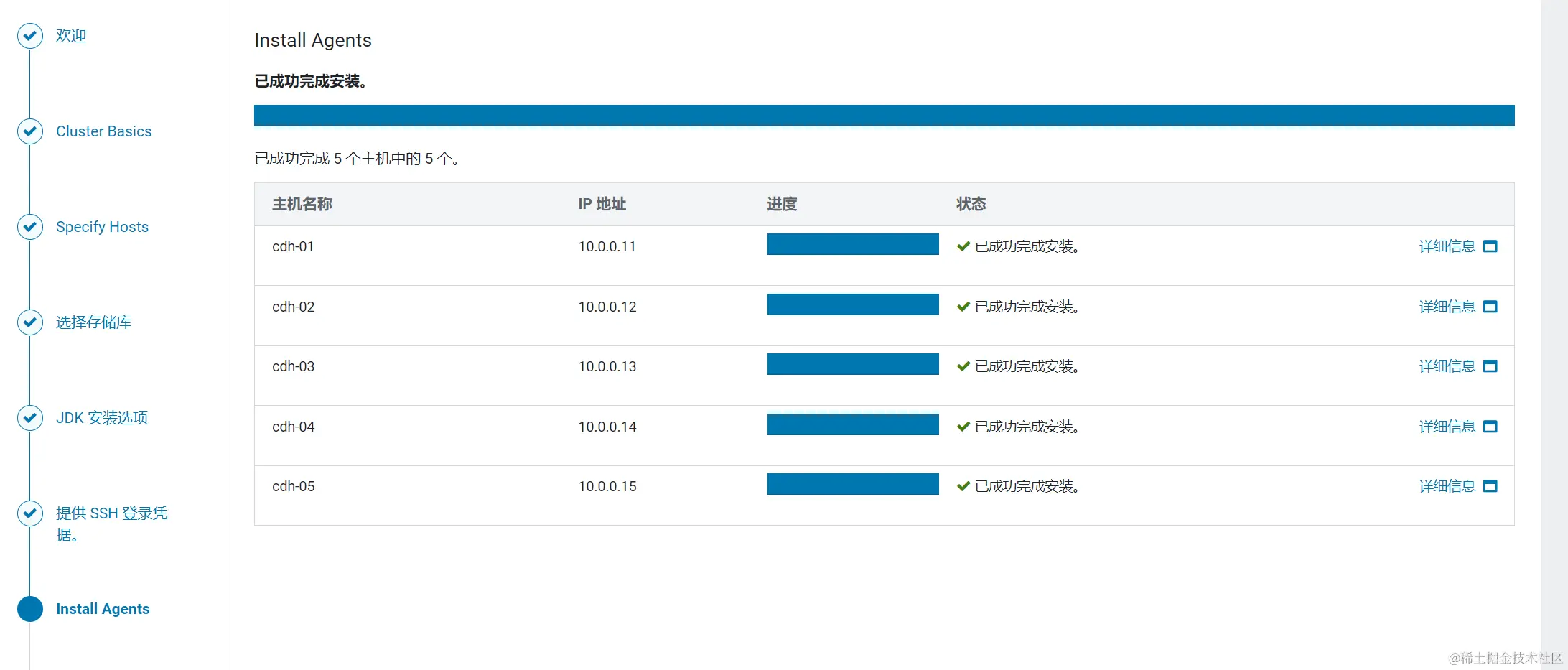This screenshot has height=670, width=1568.
Task: Click the overall installation progress bar
Action: coord(885,116)
